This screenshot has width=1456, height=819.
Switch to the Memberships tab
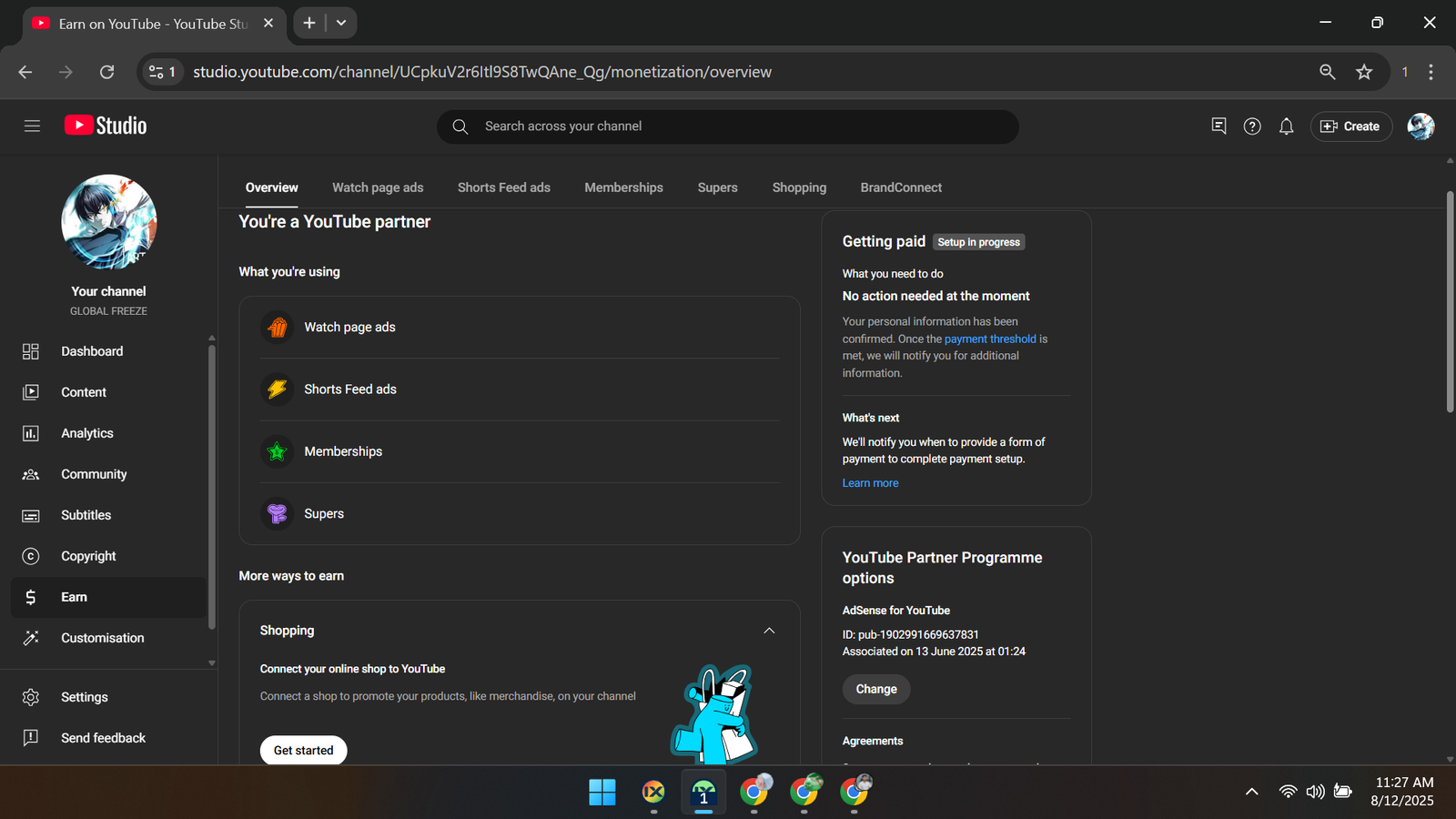tap(623, 187)
